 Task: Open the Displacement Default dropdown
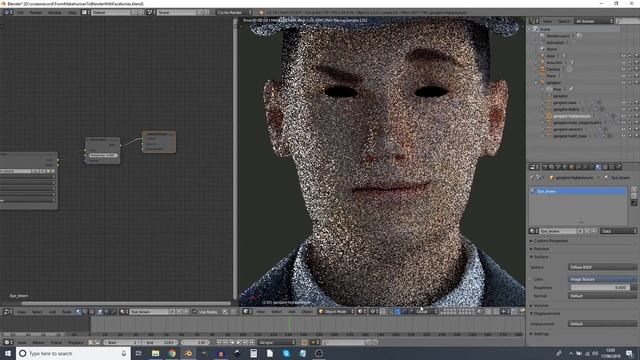602,324
